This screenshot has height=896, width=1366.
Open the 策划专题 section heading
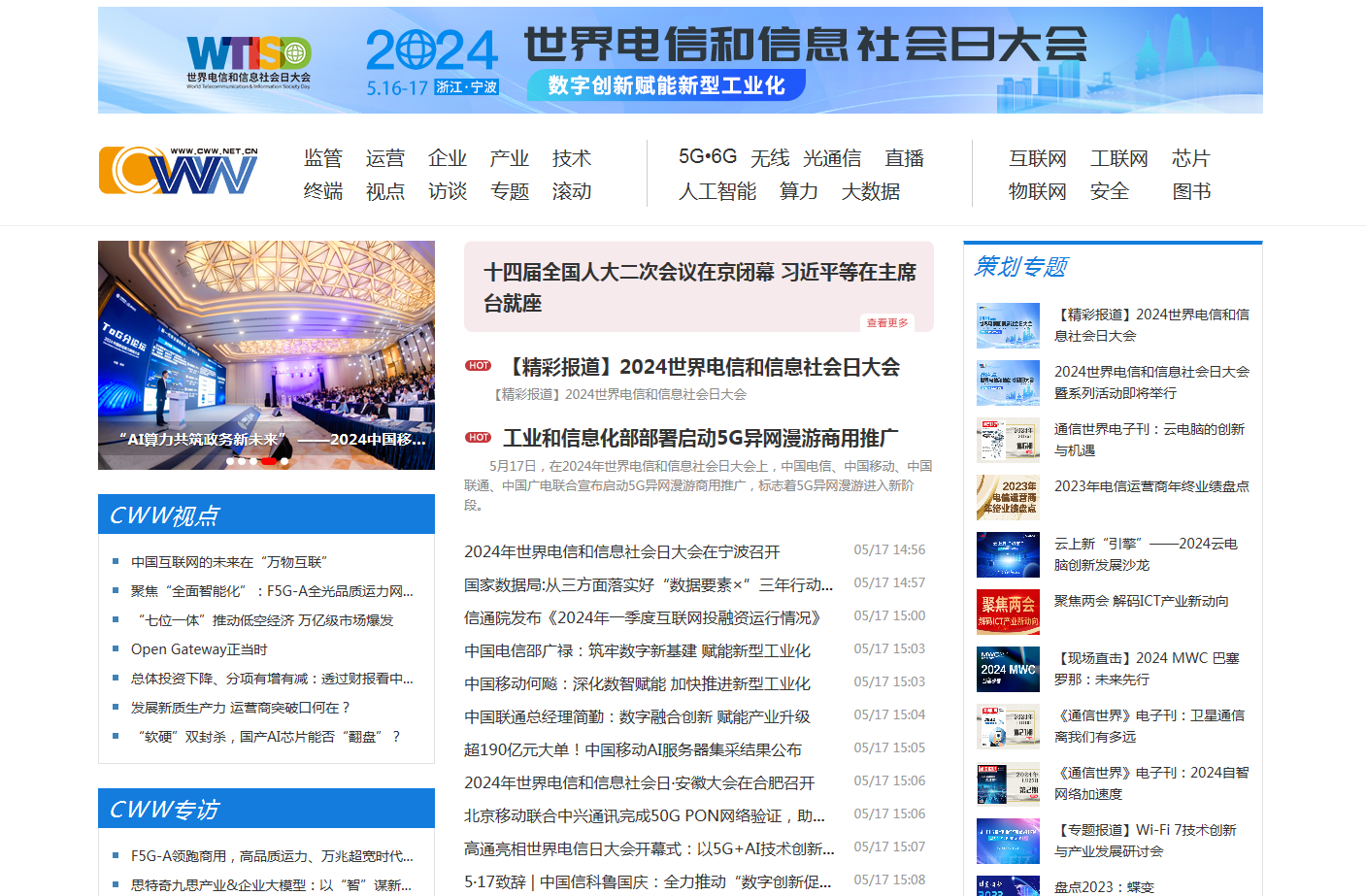pos(1021,266)
